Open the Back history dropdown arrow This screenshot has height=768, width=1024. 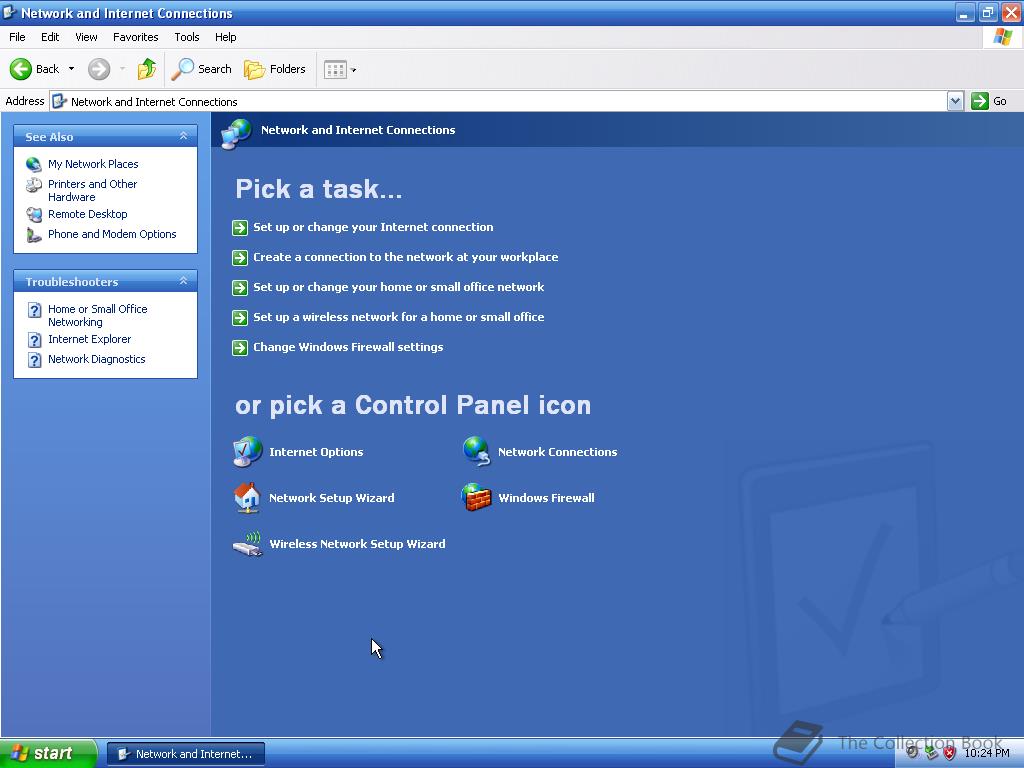(71, 69)
